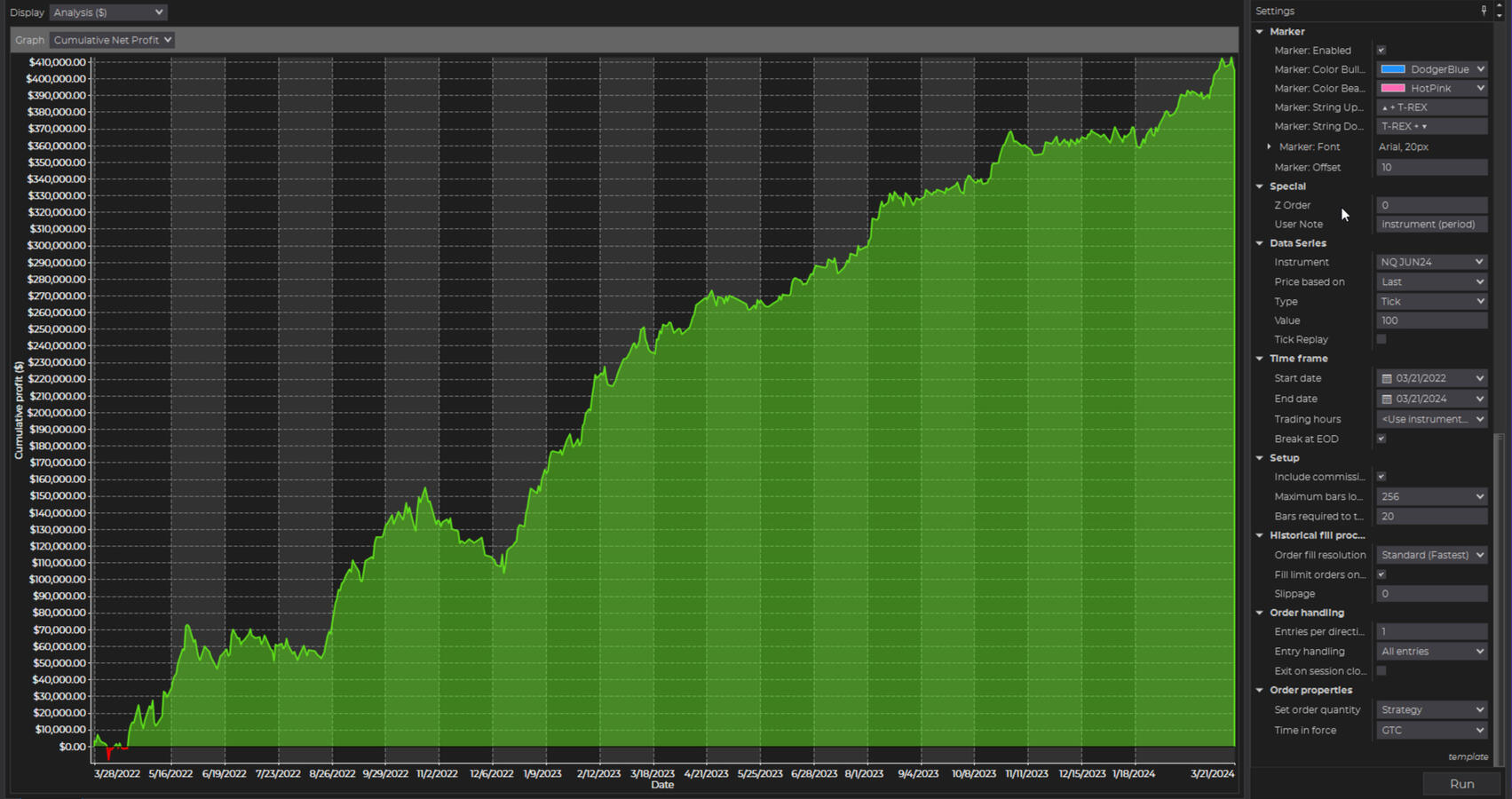This screenshot has height=799, width=1512.
Task: Click the HotPink bearish color swatch
Action: click(1393, 88)
